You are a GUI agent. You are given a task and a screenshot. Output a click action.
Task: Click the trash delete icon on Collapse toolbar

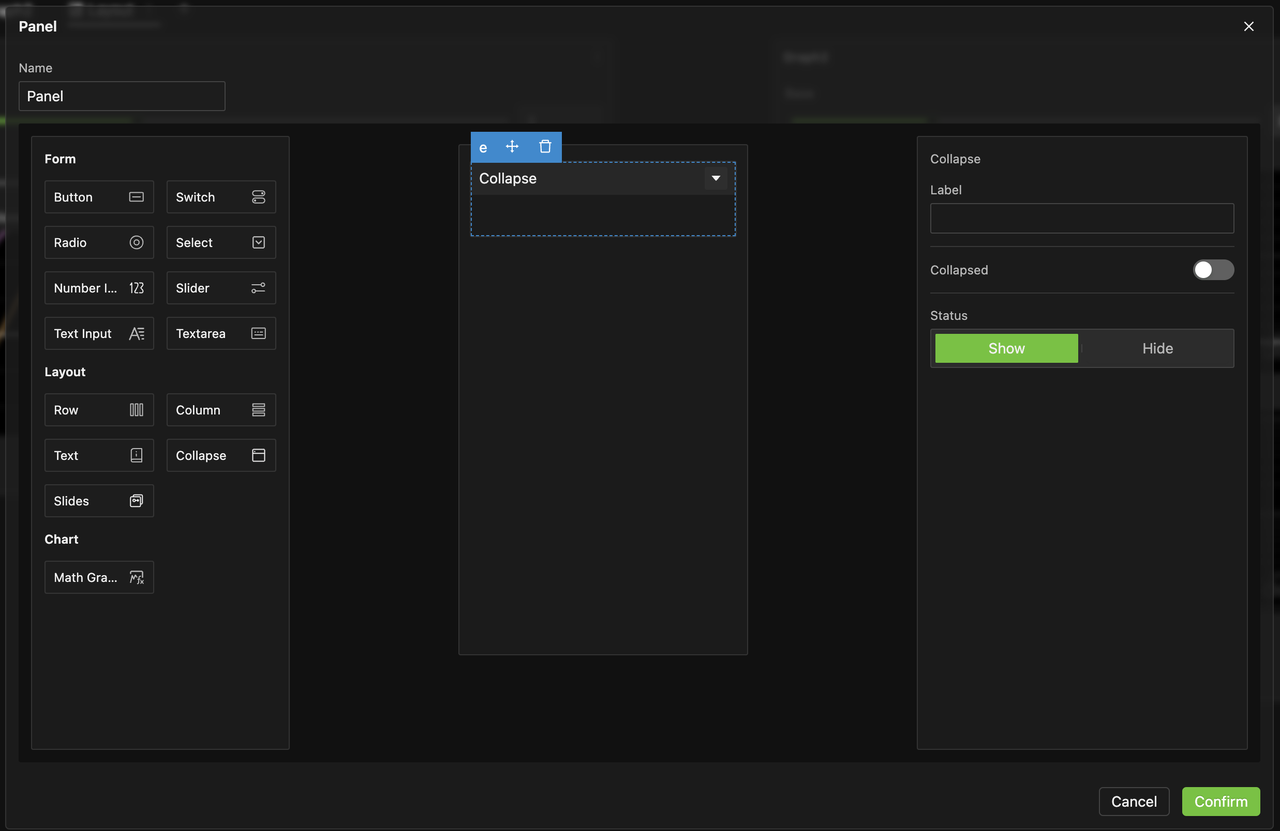(x=545, y=147)
